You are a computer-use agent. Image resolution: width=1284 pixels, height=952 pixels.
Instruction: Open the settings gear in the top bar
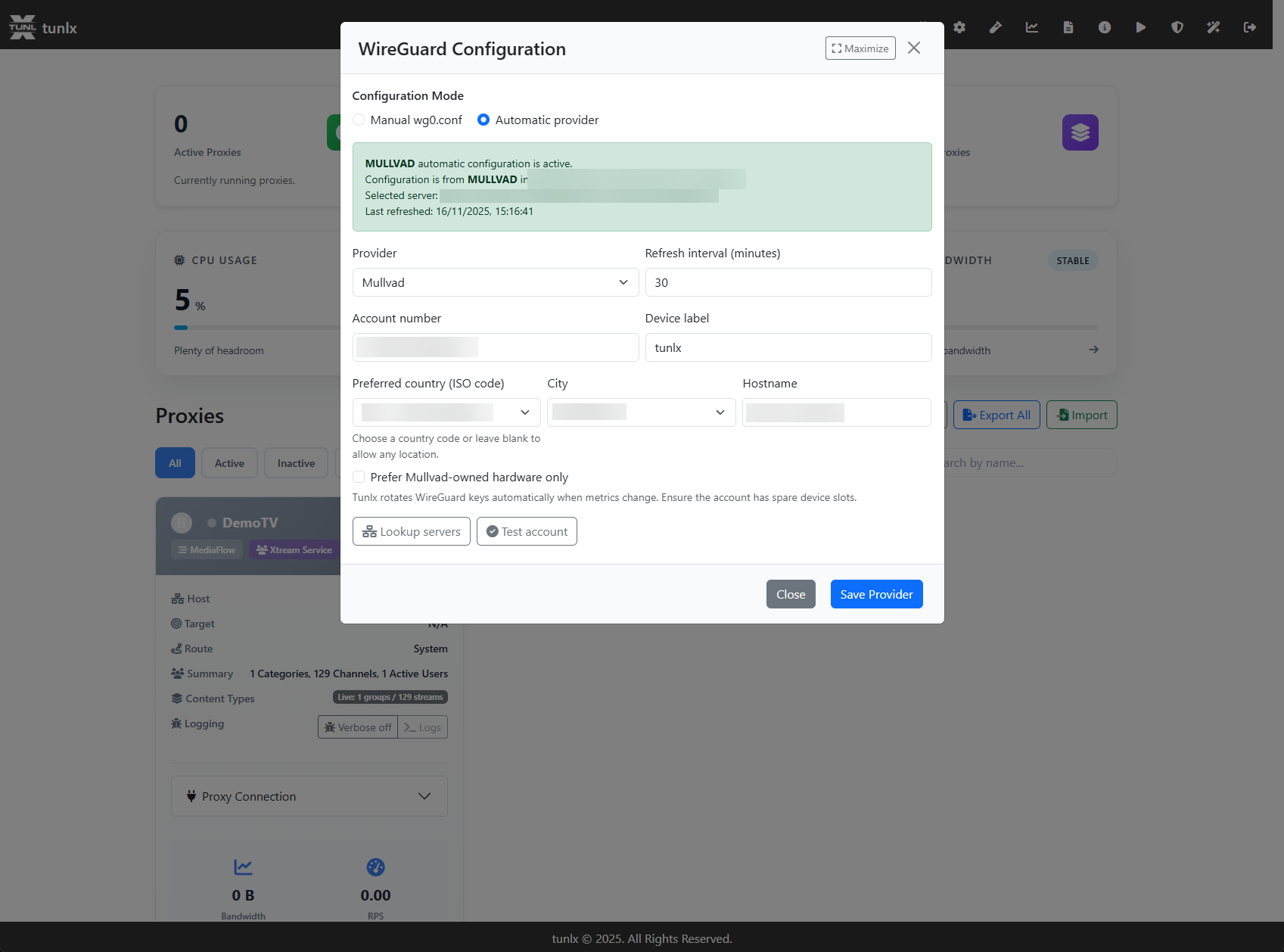point(959,26)
